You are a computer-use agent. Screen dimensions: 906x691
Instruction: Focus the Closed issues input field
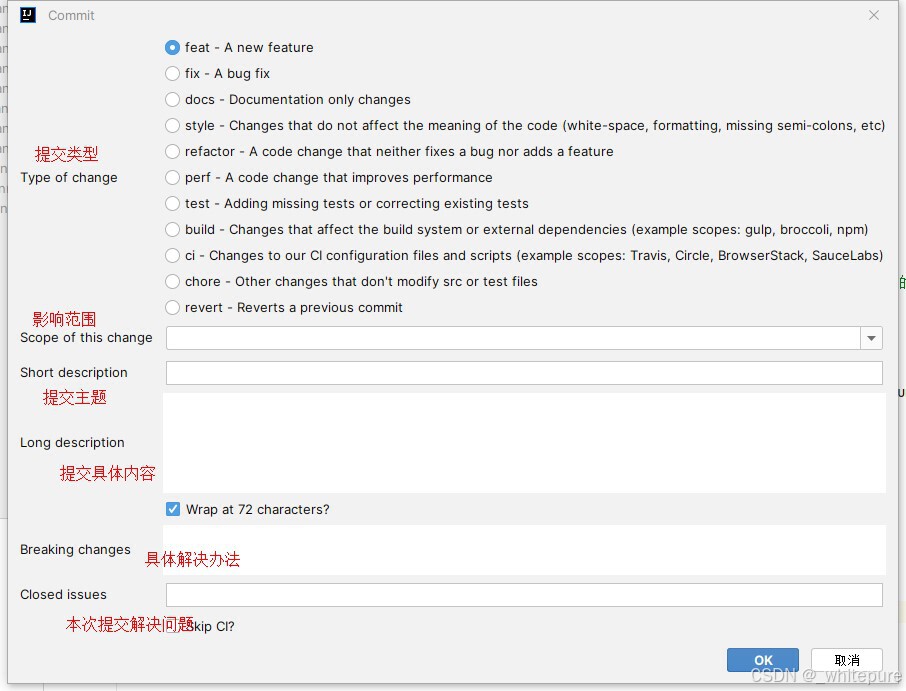coord(524,595)
